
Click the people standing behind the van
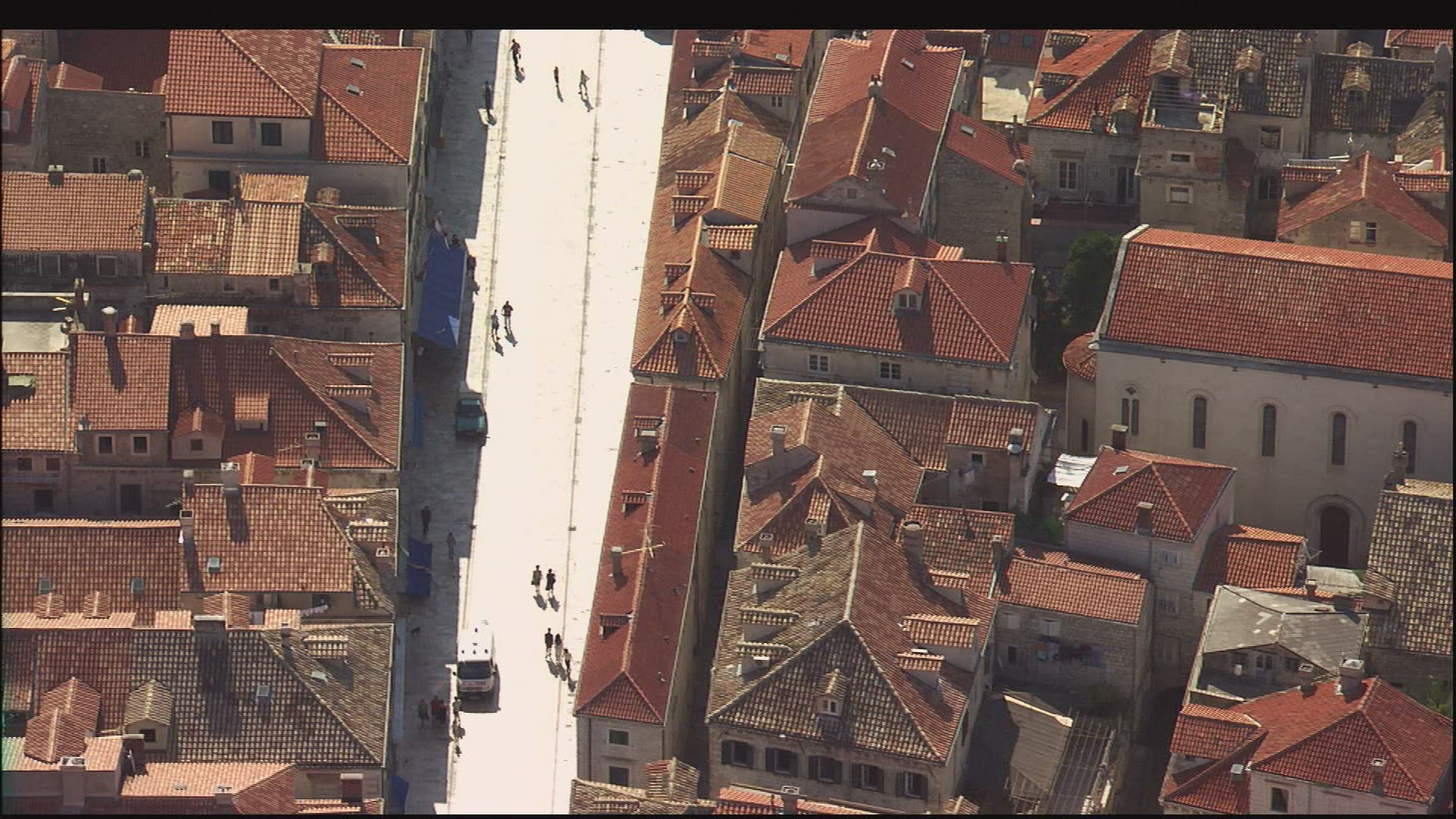(432, 711)
